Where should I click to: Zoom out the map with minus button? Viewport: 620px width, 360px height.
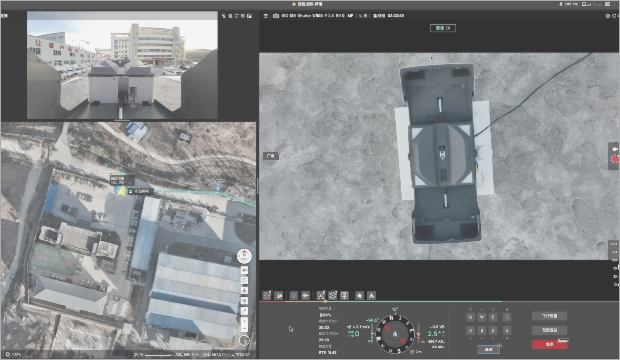[x=244, y=328]
